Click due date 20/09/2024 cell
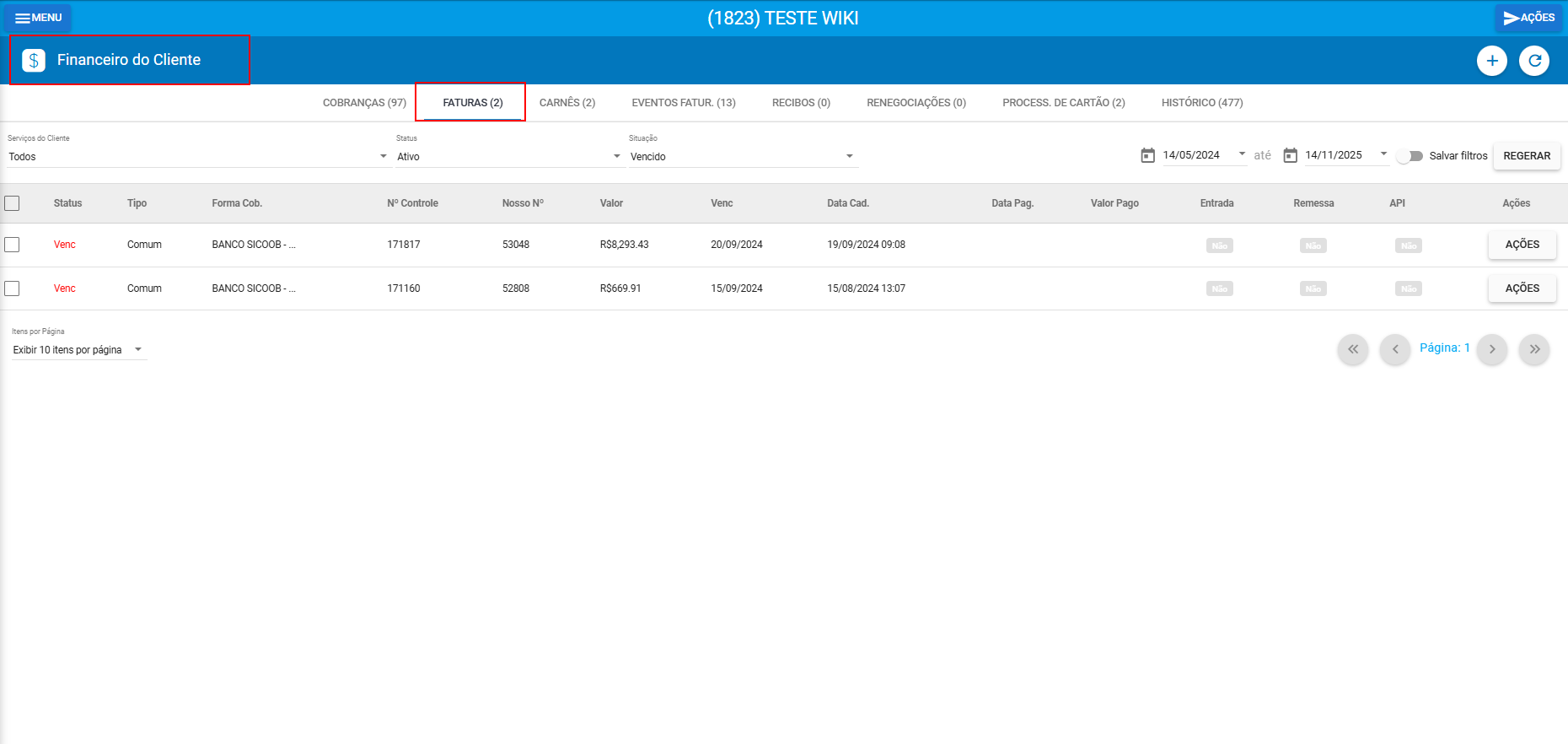Screen dimensions: 1568x744 [737, 245]
